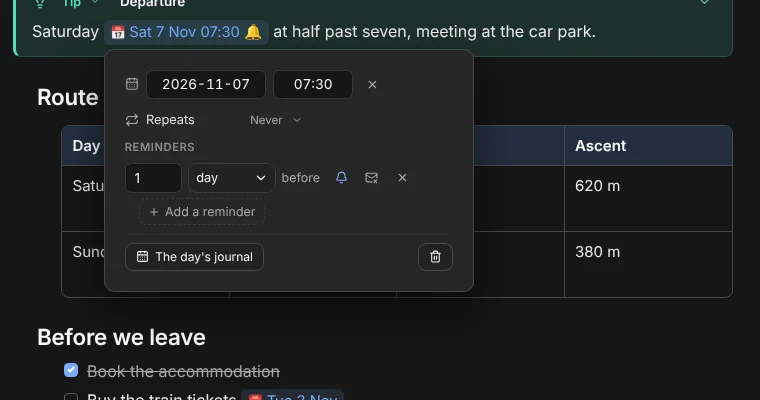Click the Route heading
Screen dimensions: 760x400
pos(68,97)
